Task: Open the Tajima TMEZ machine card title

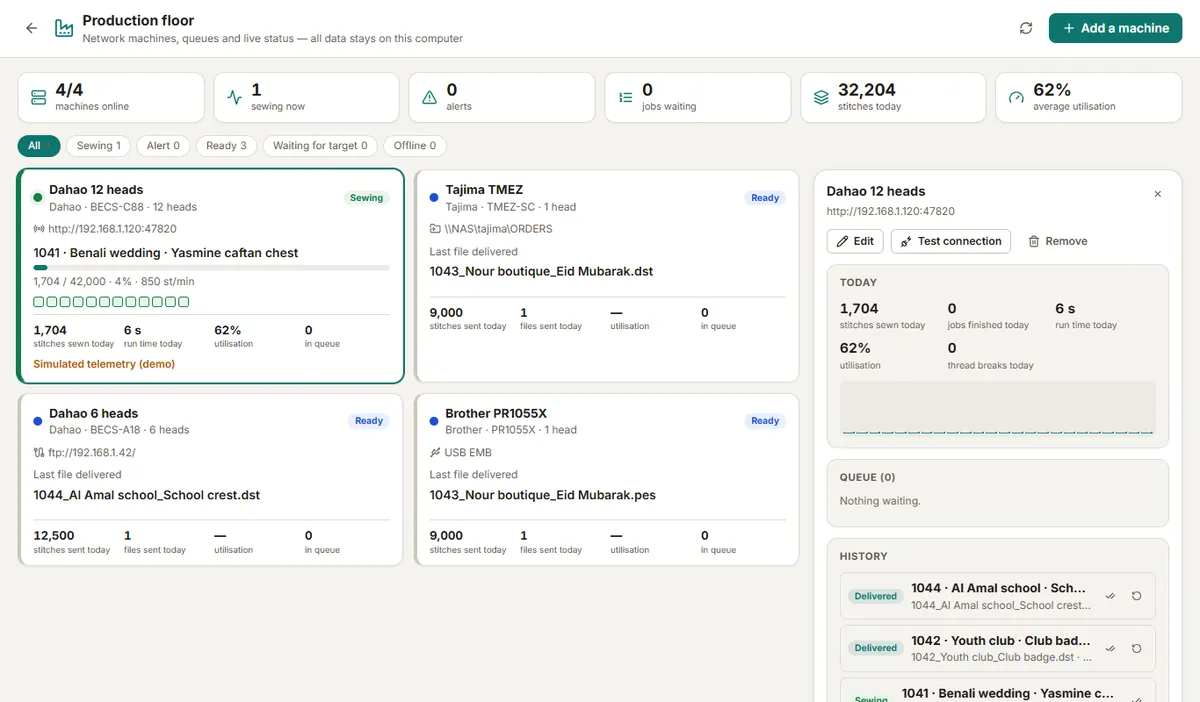Action: coord(484,189)
